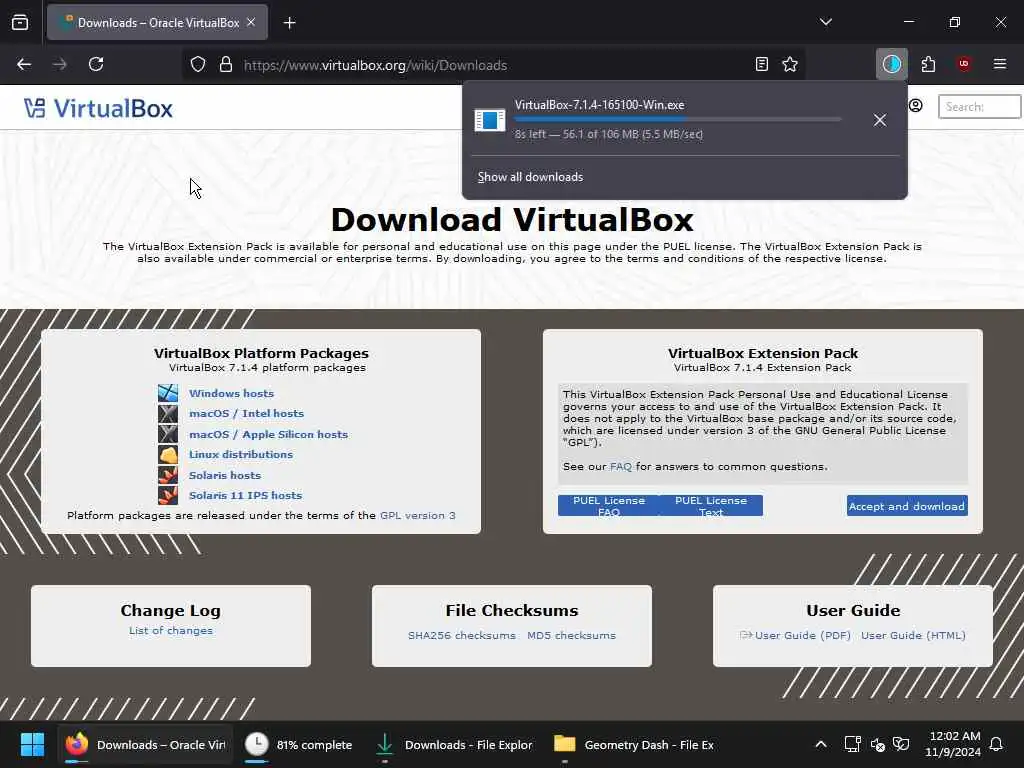Image resolution: width=1024 pixels, height=768 pixels.
Task: Open the extensions puzzle icon
Action: coord(928,64)
